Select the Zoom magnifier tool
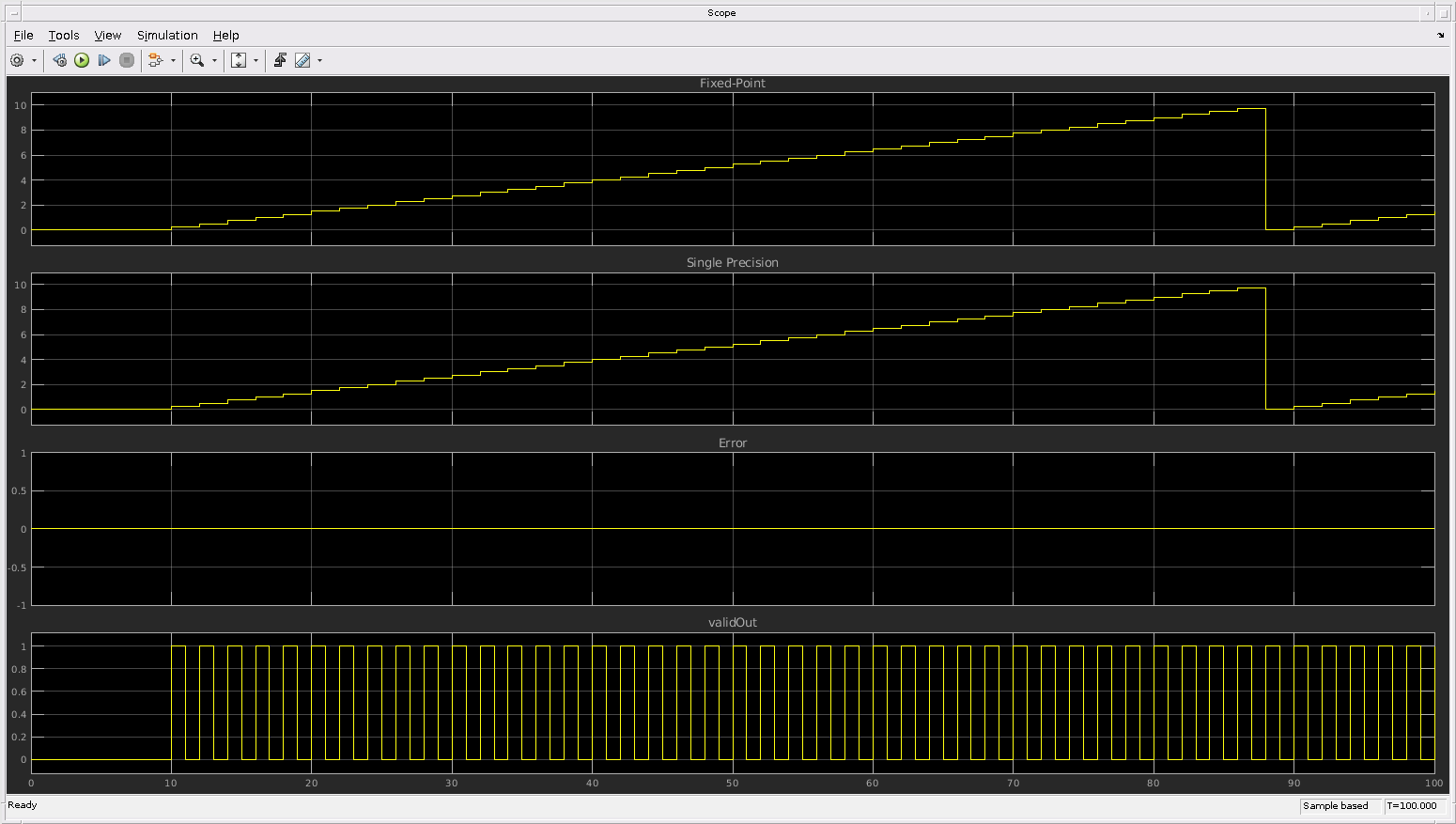1456x824 pixels. point(196,60)
